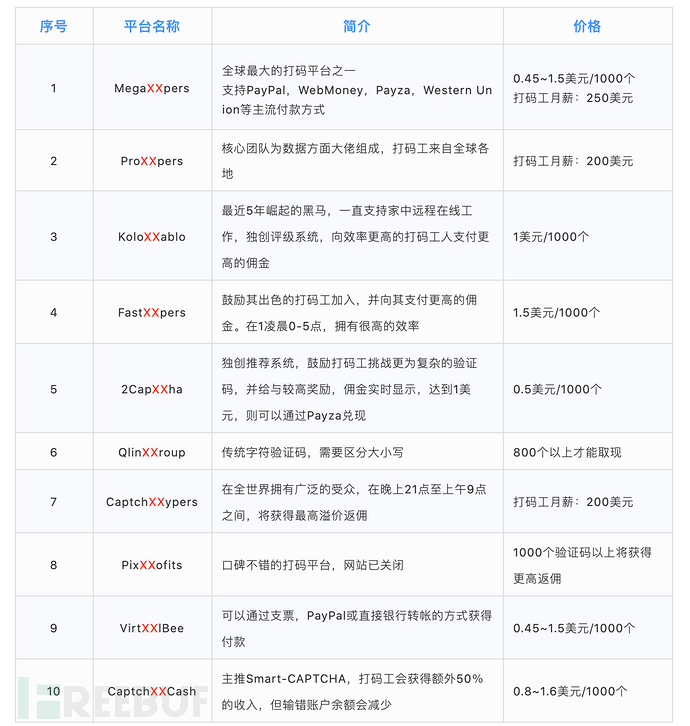Viewport: 690px width, 726px height.
Task: Click serial number 3 in KoloXXablo row
Action: click(x=54, y=237)
